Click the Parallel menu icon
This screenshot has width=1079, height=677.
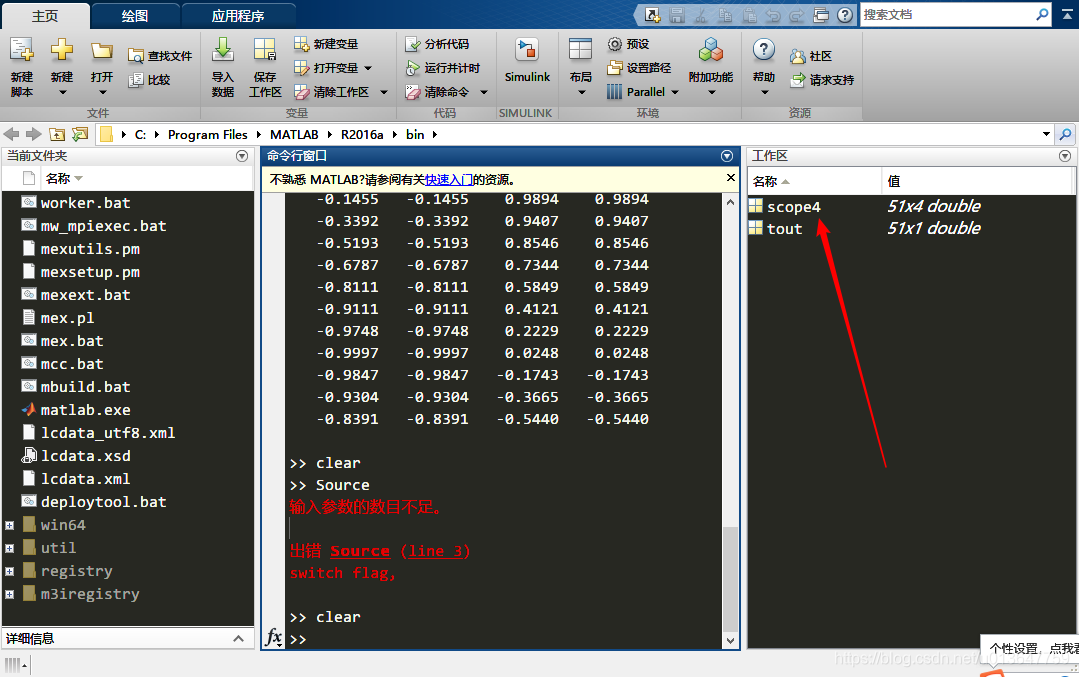tap(615, 92)
